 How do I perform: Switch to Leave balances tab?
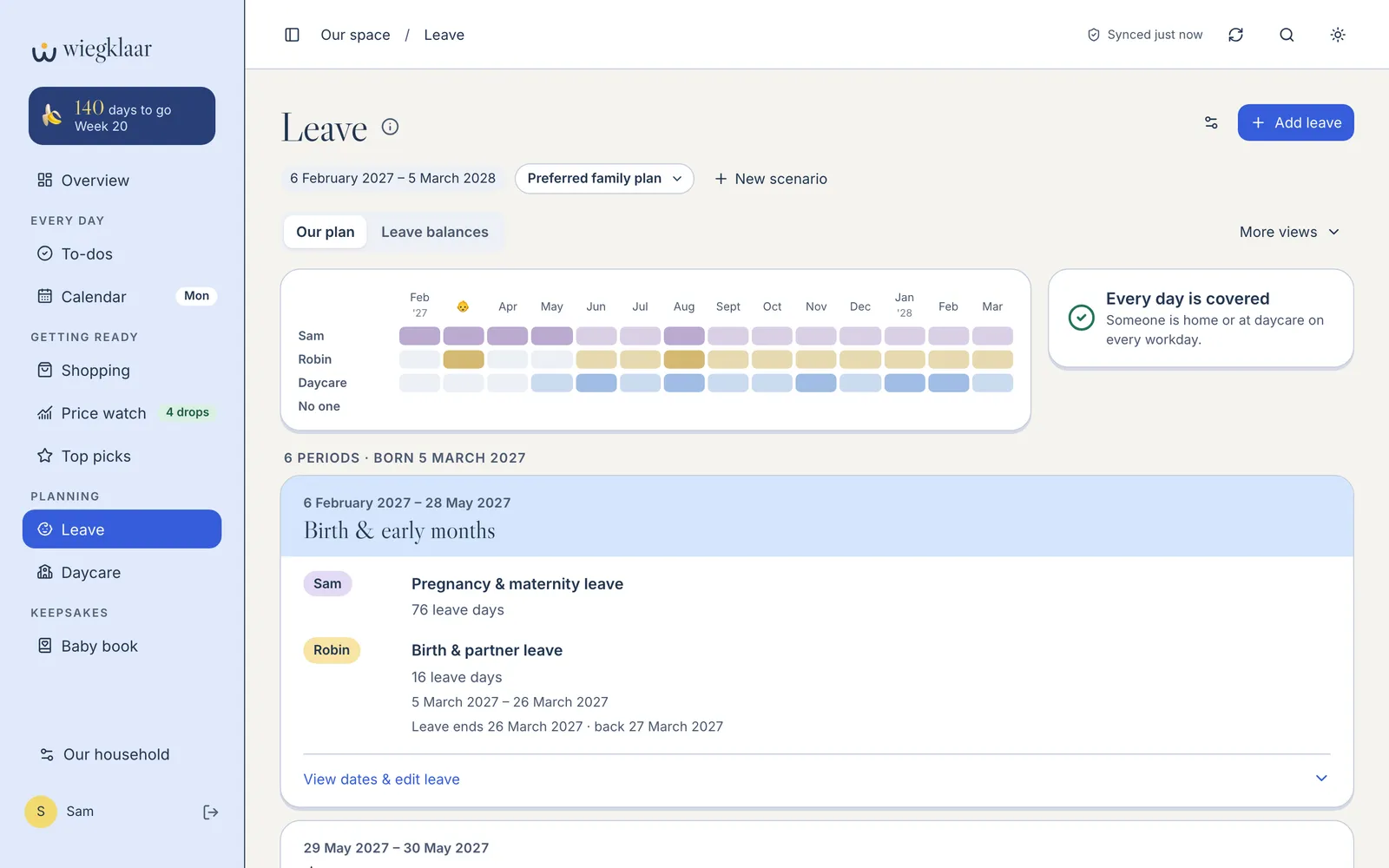tap(435, 232)
